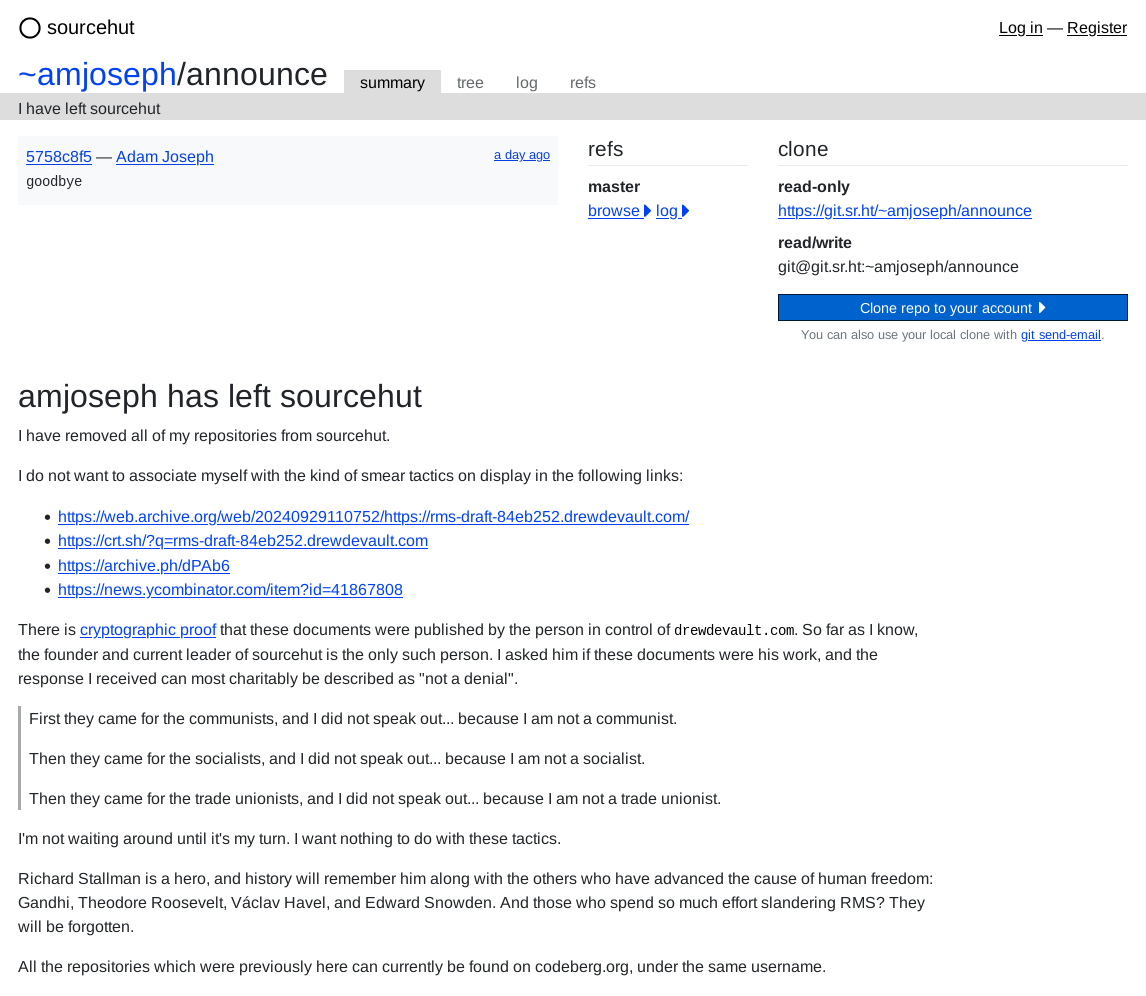Click the drewdevault.com monospace text
Screen dimensions: 1146x996
pos(734,631)
